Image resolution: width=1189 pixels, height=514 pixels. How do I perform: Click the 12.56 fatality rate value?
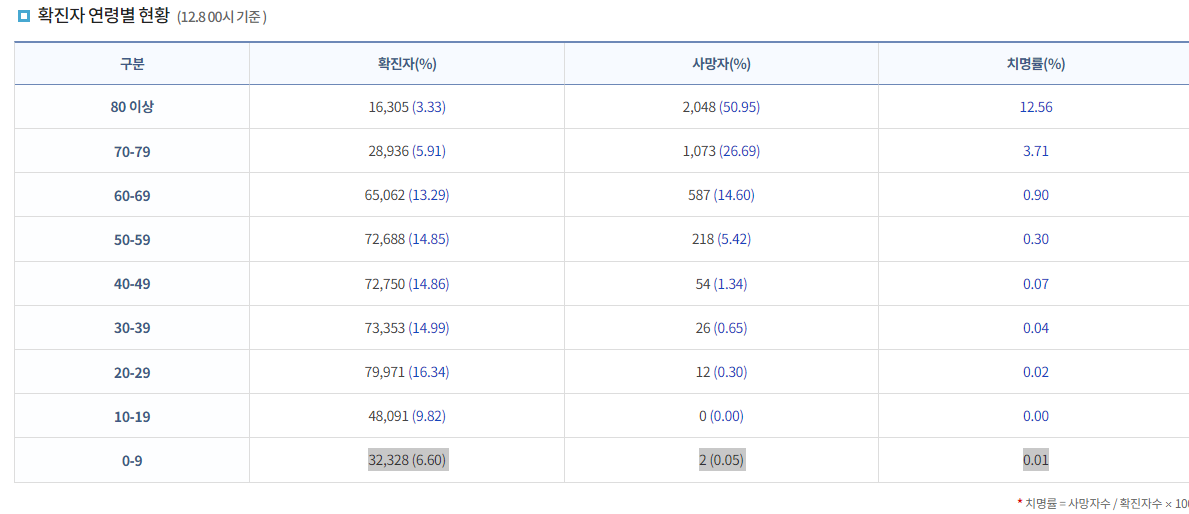coord(1036,107)
